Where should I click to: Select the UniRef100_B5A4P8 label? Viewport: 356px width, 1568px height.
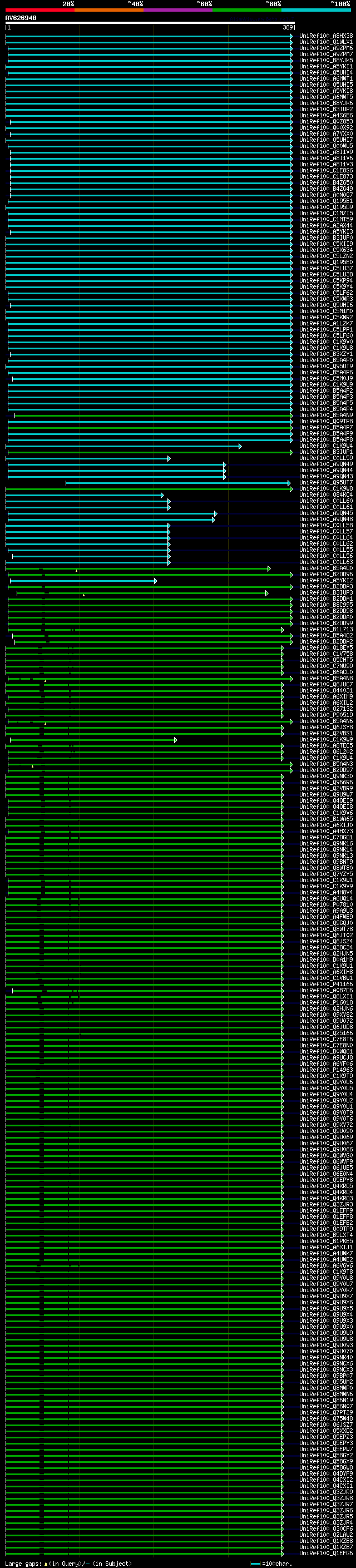[326, 439]
